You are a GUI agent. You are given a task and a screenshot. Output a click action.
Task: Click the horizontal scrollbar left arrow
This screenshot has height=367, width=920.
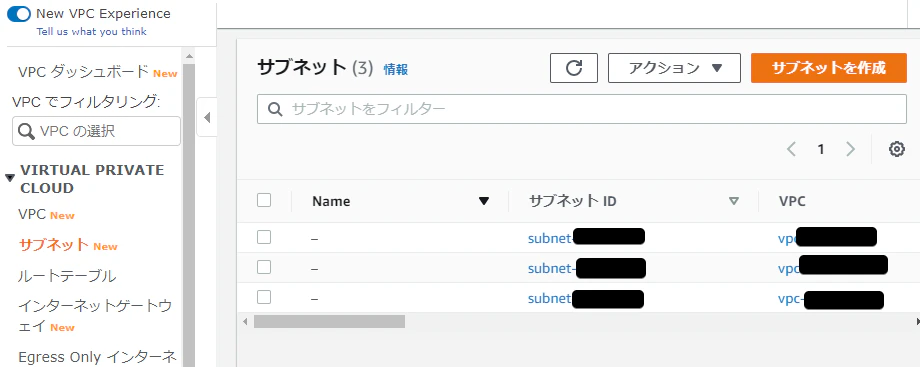pos(245,322)
